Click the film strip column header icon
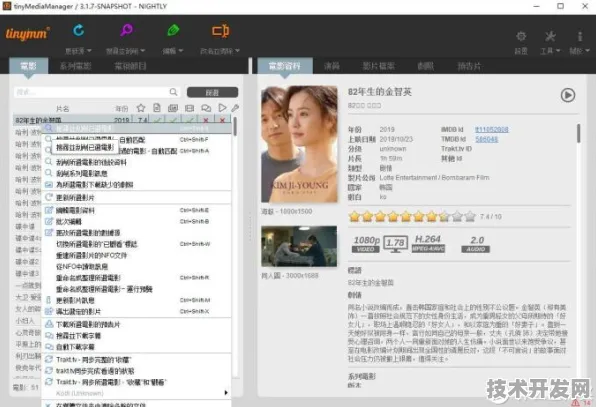Screen dimensions: 596x407 [189, 108]
